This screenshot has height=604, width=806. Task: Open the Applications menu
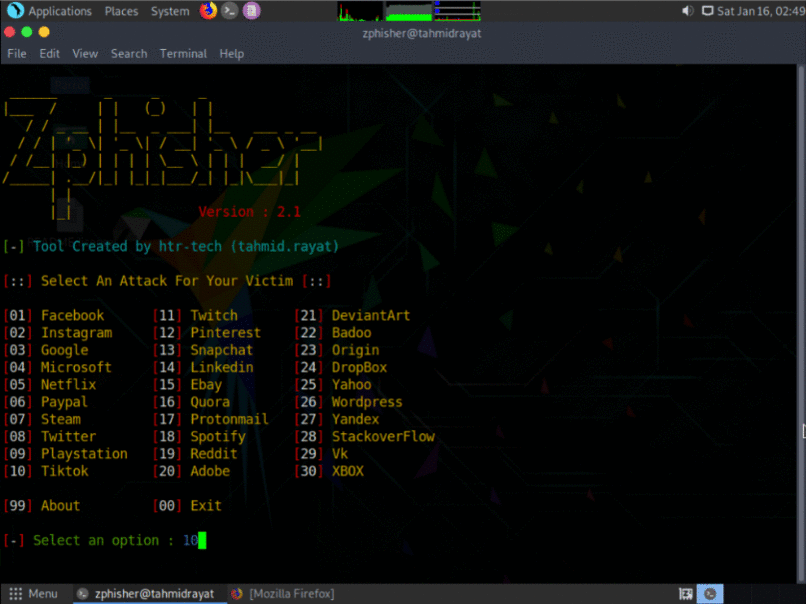click(60, 11)
